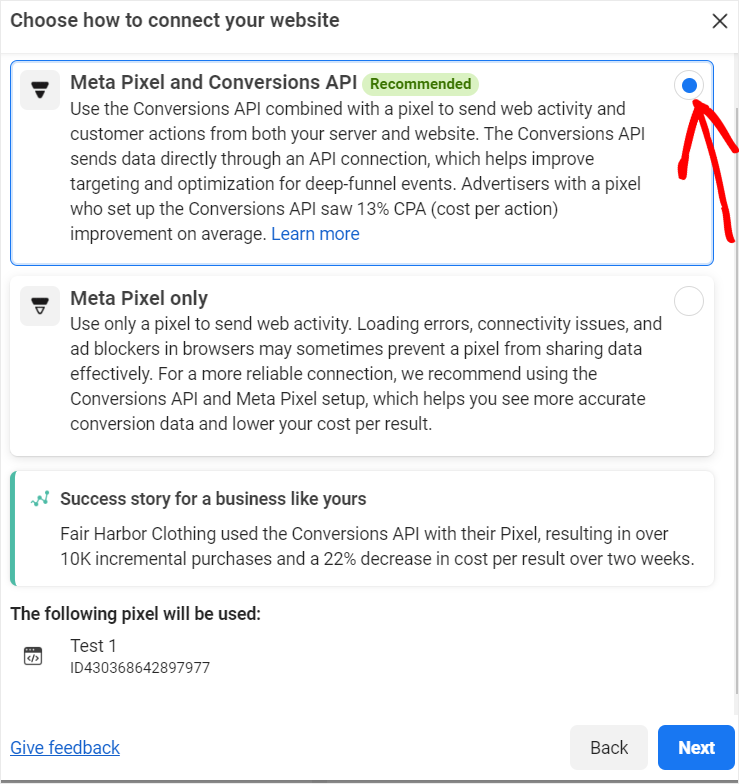Viewport: 739px width, 784px height.
Task: Close the connect your website dialog
Action: coord(720,21)
